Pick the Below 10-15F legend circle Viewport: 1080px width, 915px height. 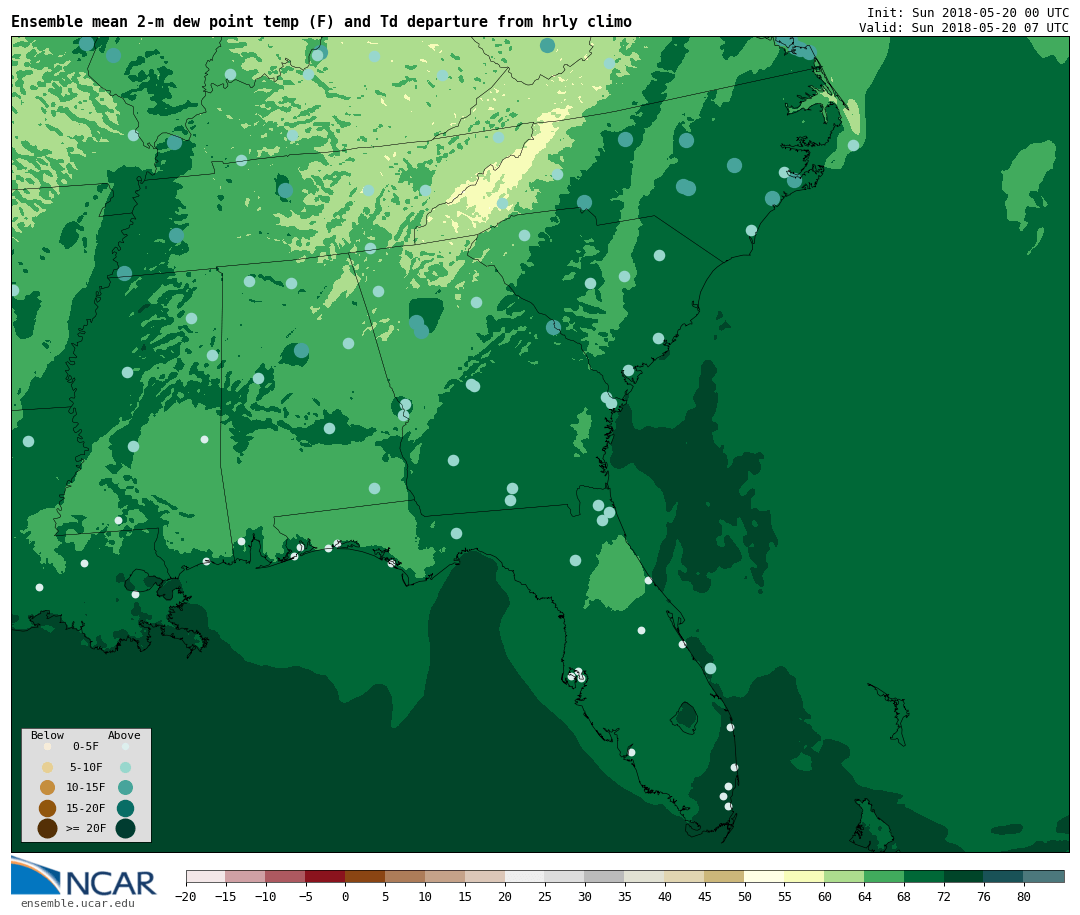[48, 788]
